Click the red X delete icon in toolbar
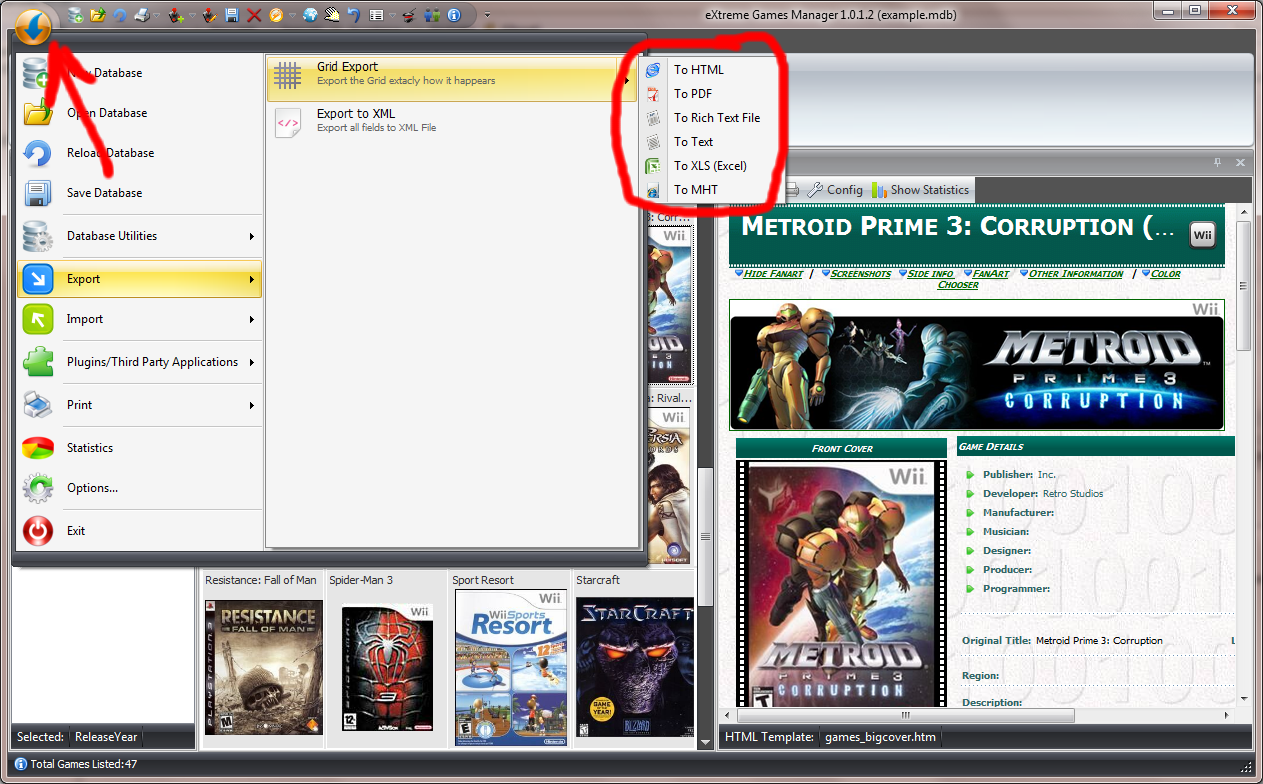1263x784 pixels. [254, 15]
